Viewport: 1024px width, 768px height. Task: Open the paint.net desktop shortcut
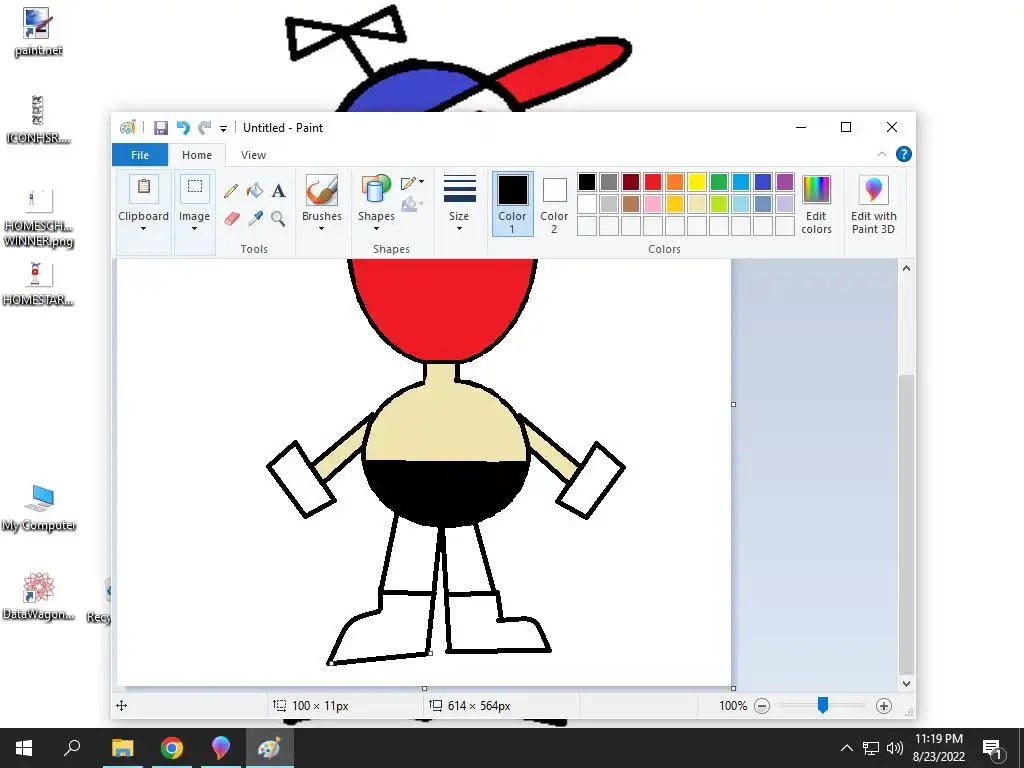click(x=38, y=31)
